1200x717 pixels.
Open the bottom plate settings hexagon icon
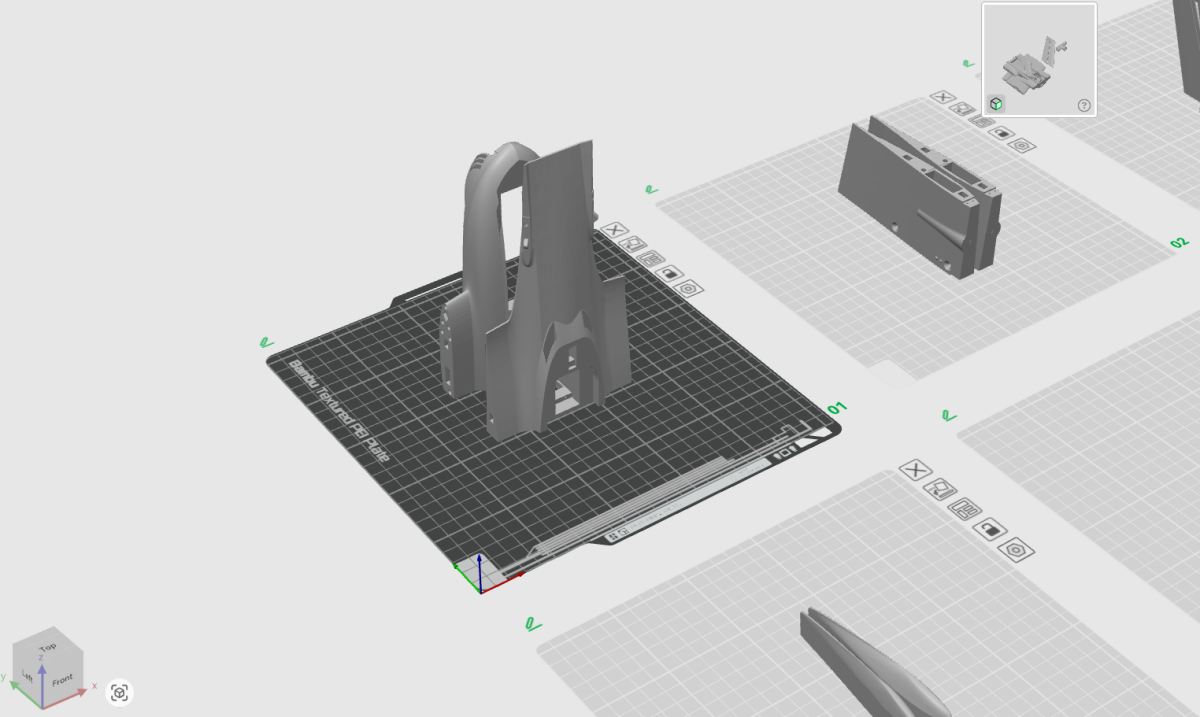(1017, 550)
